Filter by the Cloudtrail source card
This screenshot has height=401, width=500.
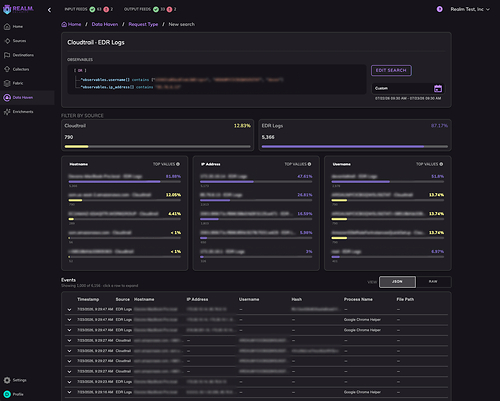click(x=157, y=135)
